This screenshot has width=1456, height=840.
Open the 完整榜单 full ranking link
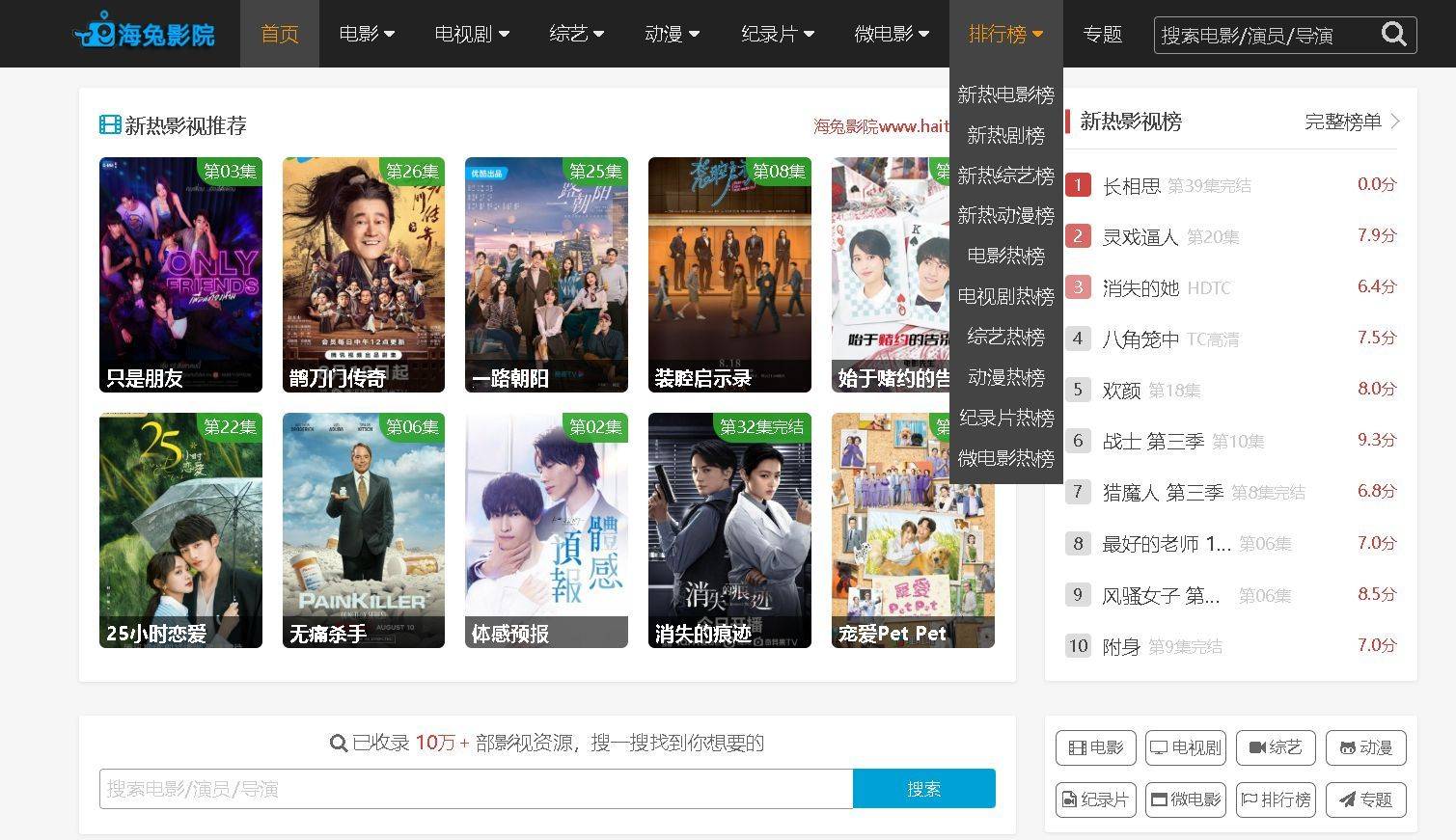click(x=1352, y=122)
